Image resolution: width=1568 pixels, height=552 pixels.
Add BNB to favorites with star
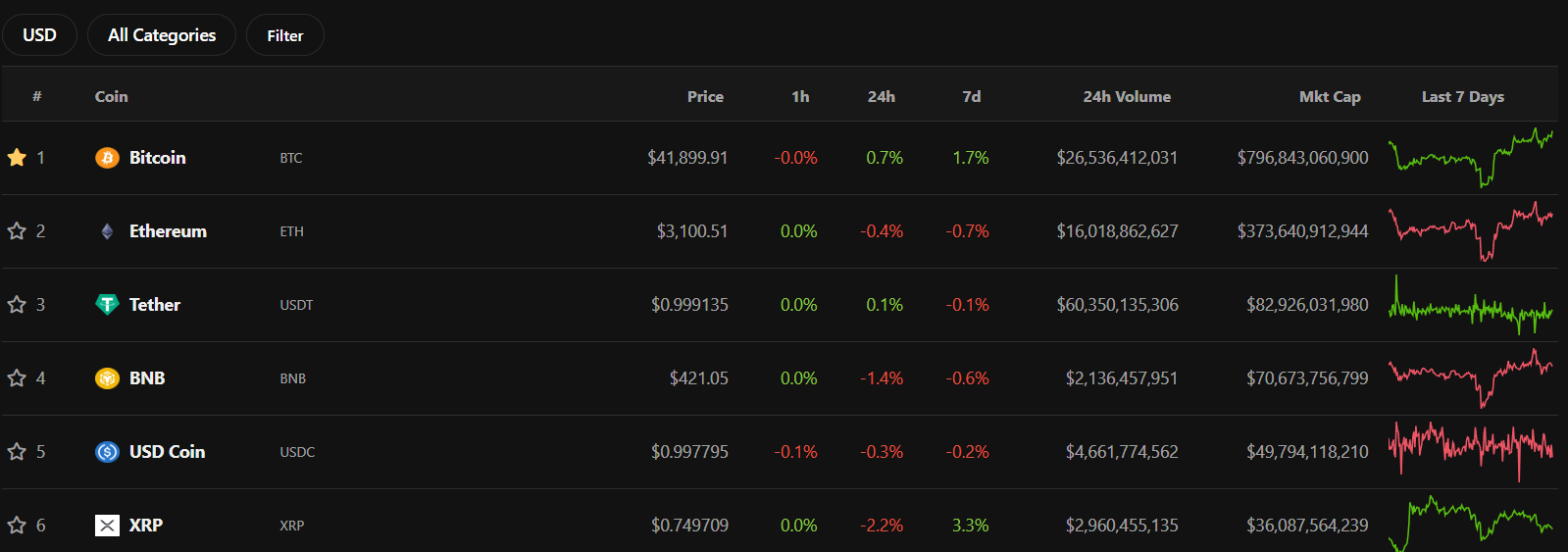17,377
